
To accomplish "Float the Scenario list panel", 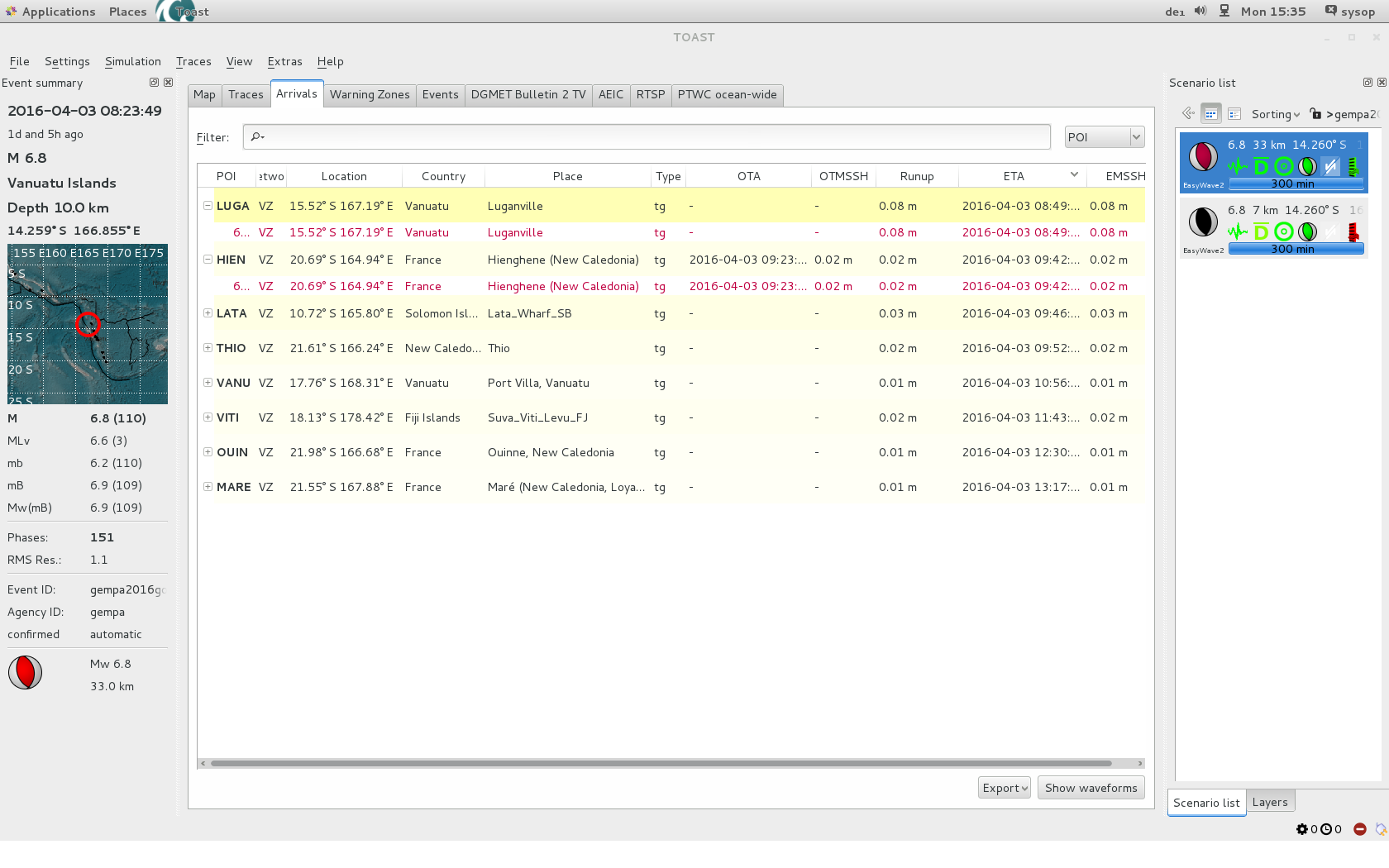I will (1368, 83).
